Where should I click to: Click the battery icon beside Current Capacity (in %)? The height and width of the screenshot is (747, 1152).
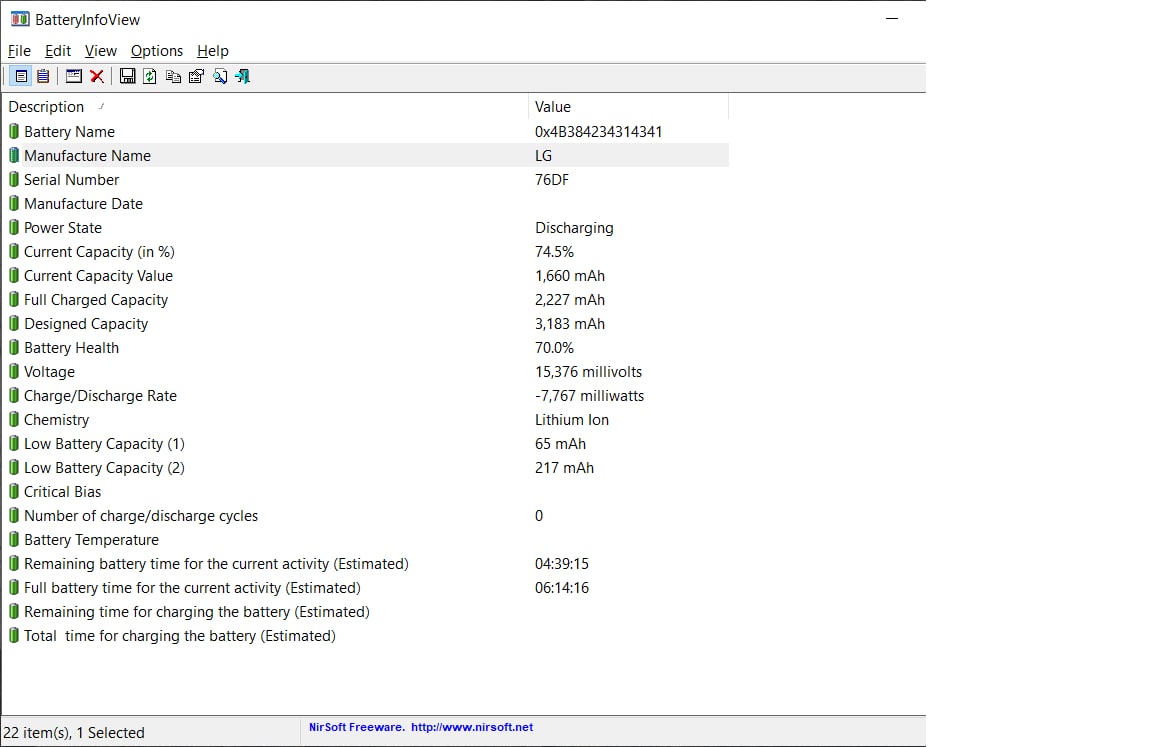(14, 252)
